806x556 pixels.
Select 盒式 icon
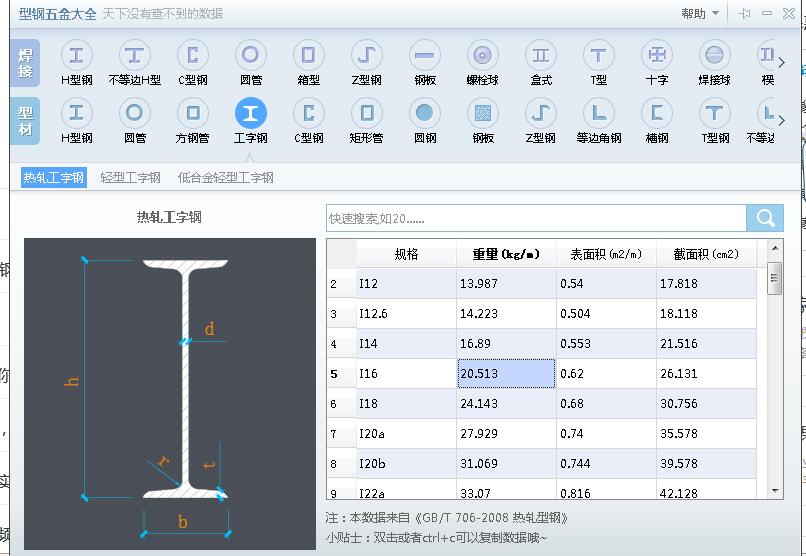click(x=541, y=55)
